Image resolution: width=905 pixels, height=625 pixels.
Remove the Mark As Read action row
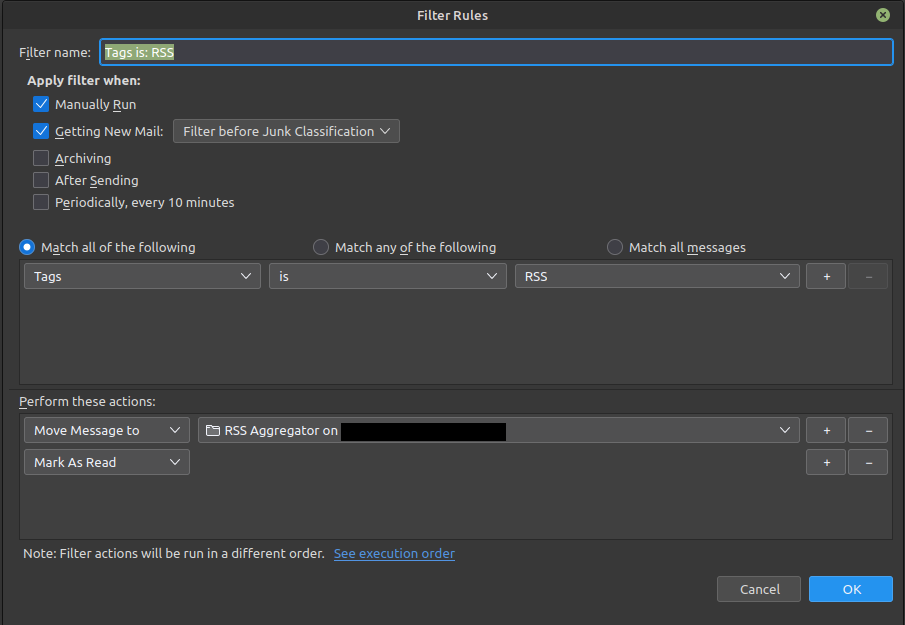tap(867, 463)
